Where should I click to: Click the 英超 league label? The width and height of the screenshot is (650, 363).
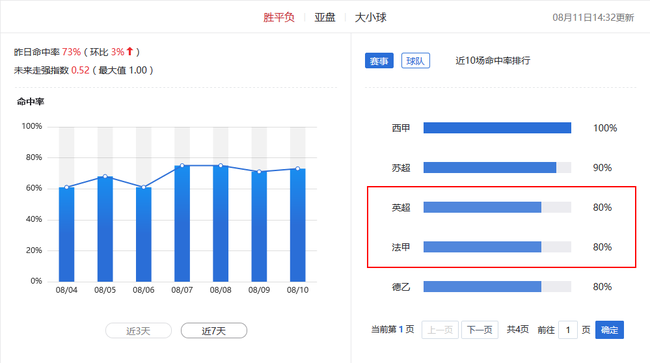[401, 208]
